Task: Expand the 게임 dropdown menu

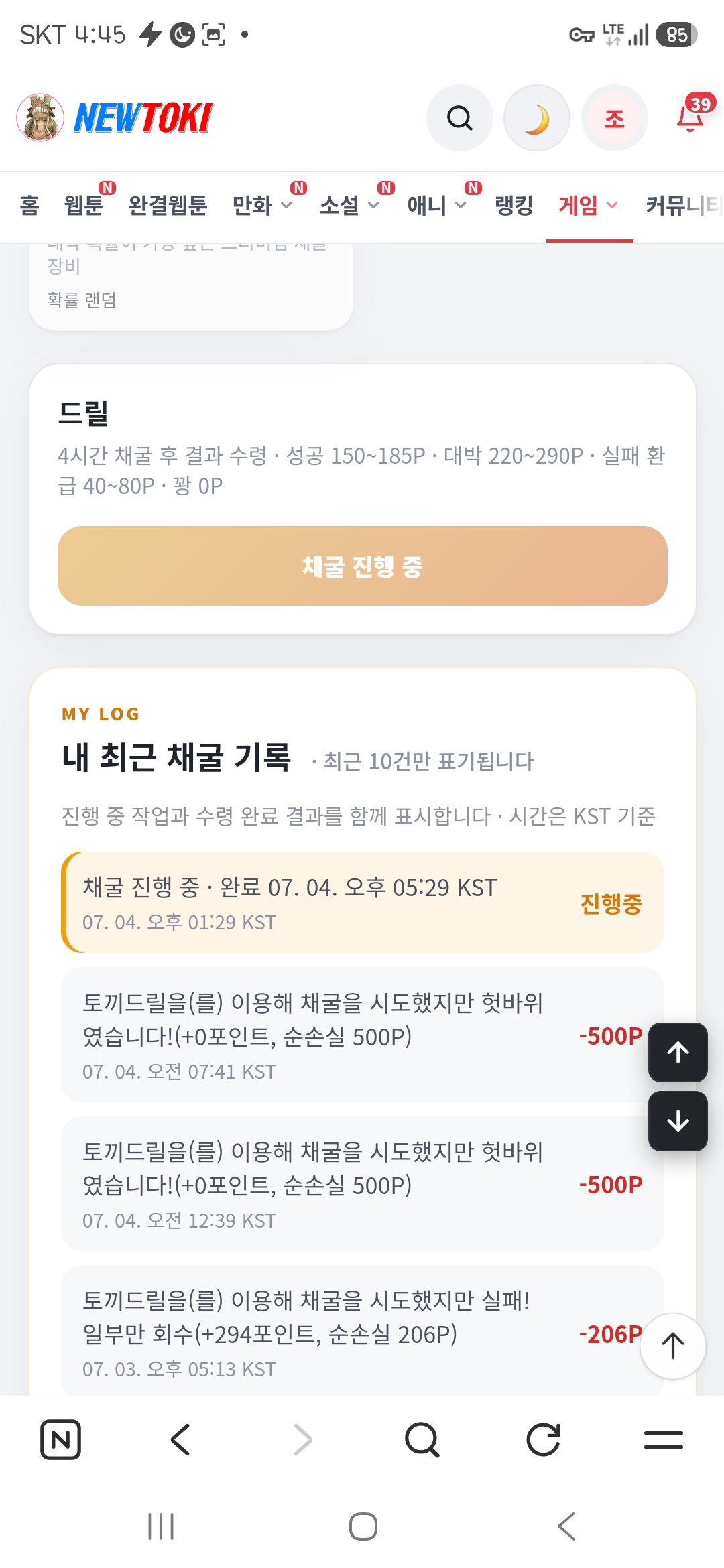Action: pos(589,205)
